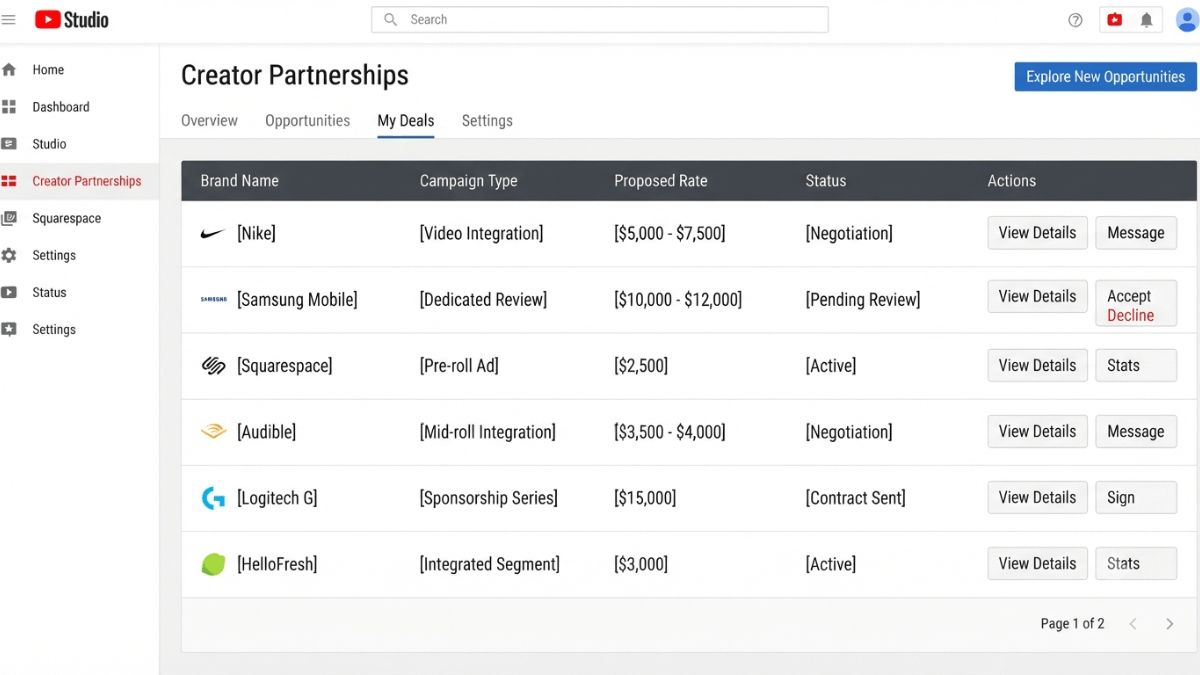Click the red Create video icon
Image resolution: width=1200 pixels, height=675 pixels.
tap(1115, 20)
